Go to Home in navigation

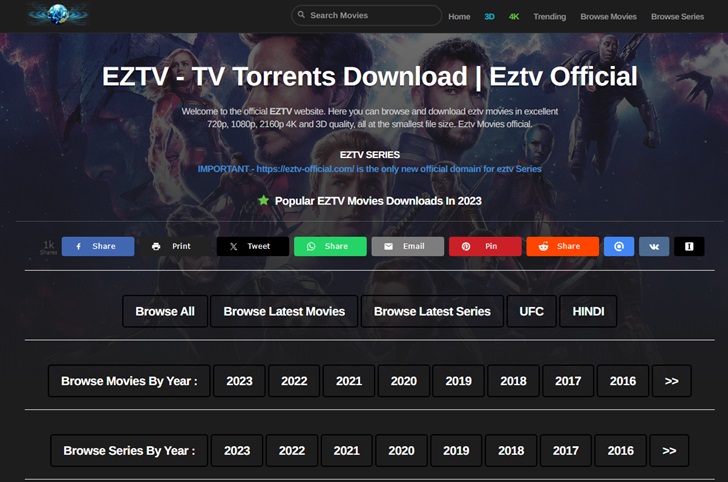[459, 17]
